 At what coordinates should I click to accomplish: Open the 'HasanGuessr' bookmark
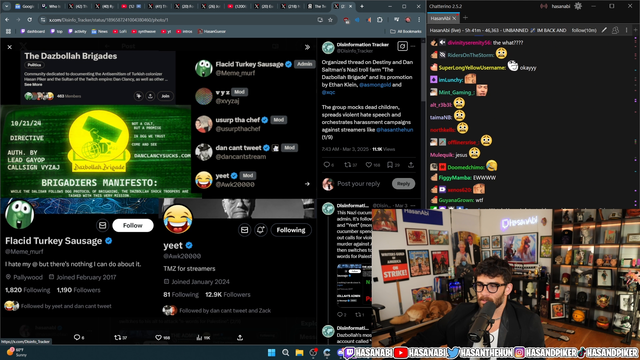coord(211,31)
